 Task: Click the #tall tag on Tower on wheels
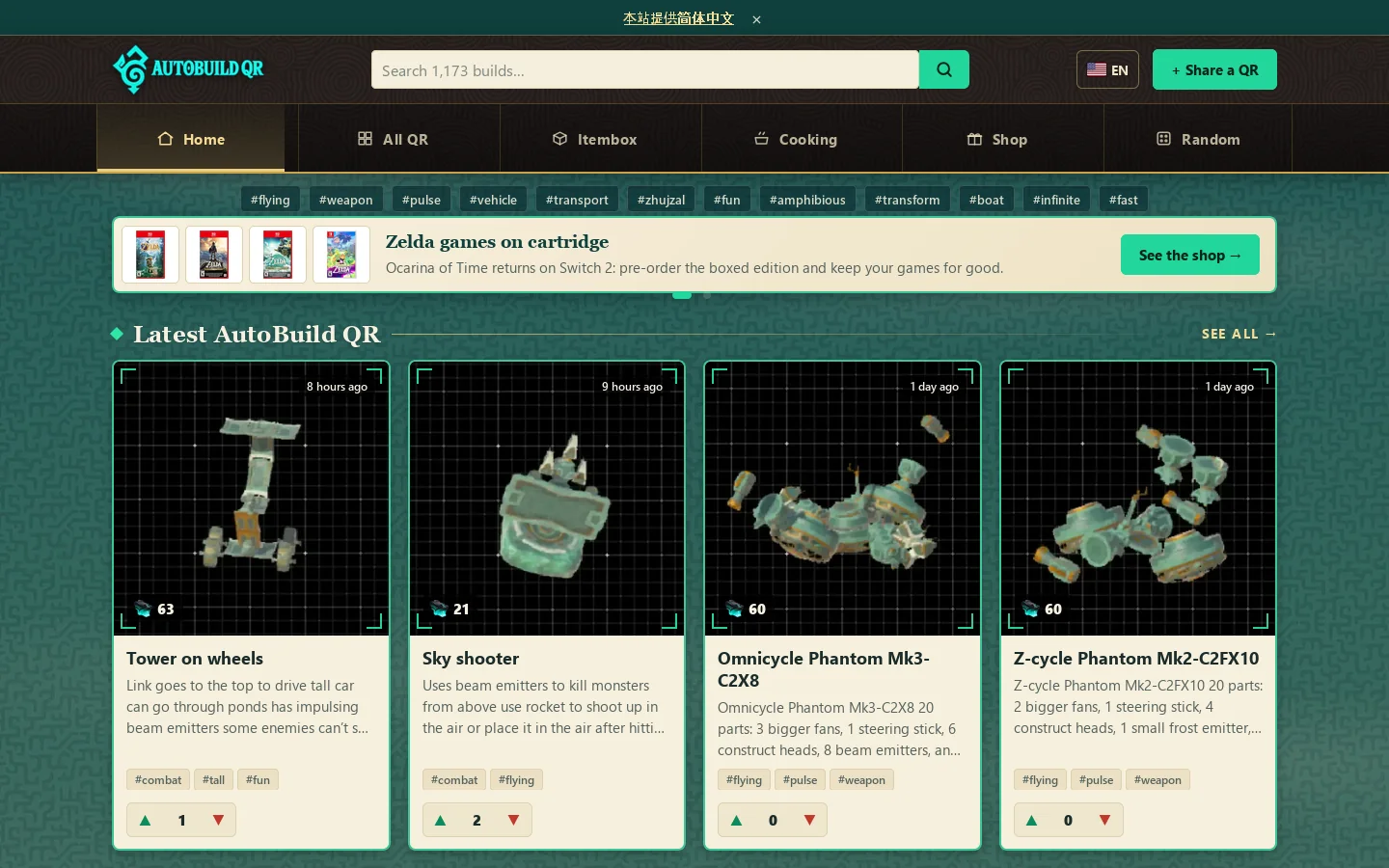pos(214,779)
